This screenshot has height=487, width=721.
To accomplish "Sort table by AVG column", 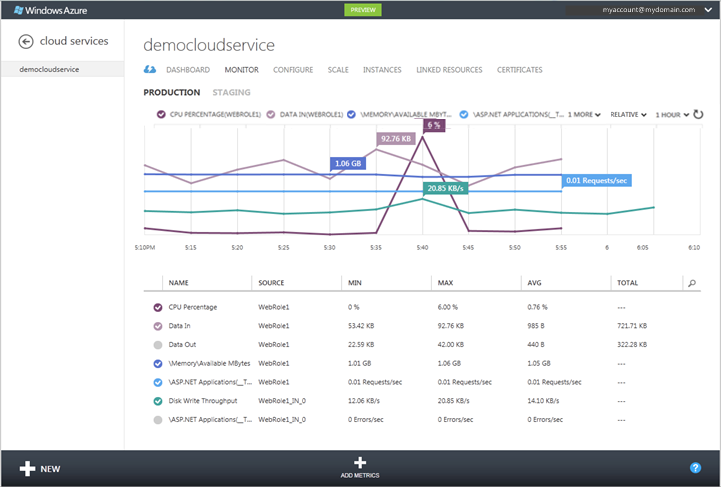I will 534,283.
